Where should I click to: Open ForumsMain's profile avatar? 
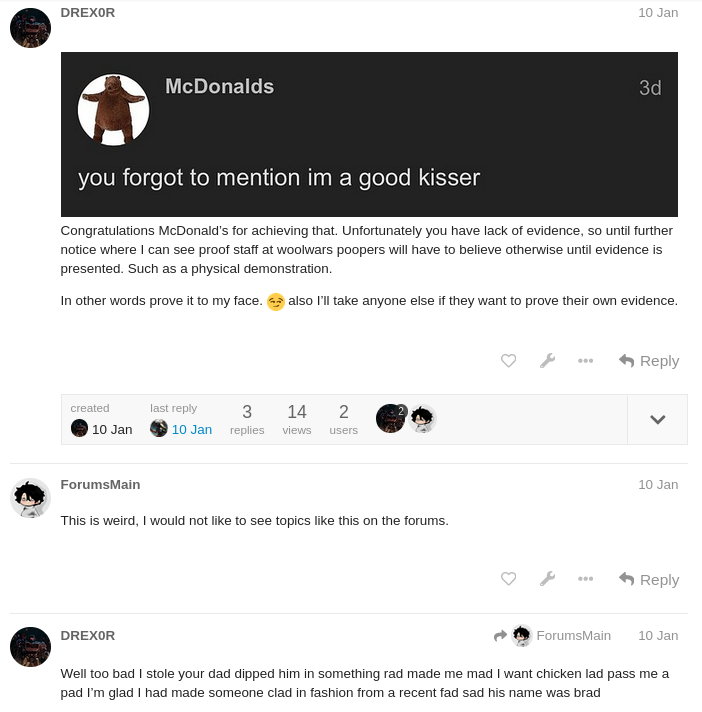[30, 497]
